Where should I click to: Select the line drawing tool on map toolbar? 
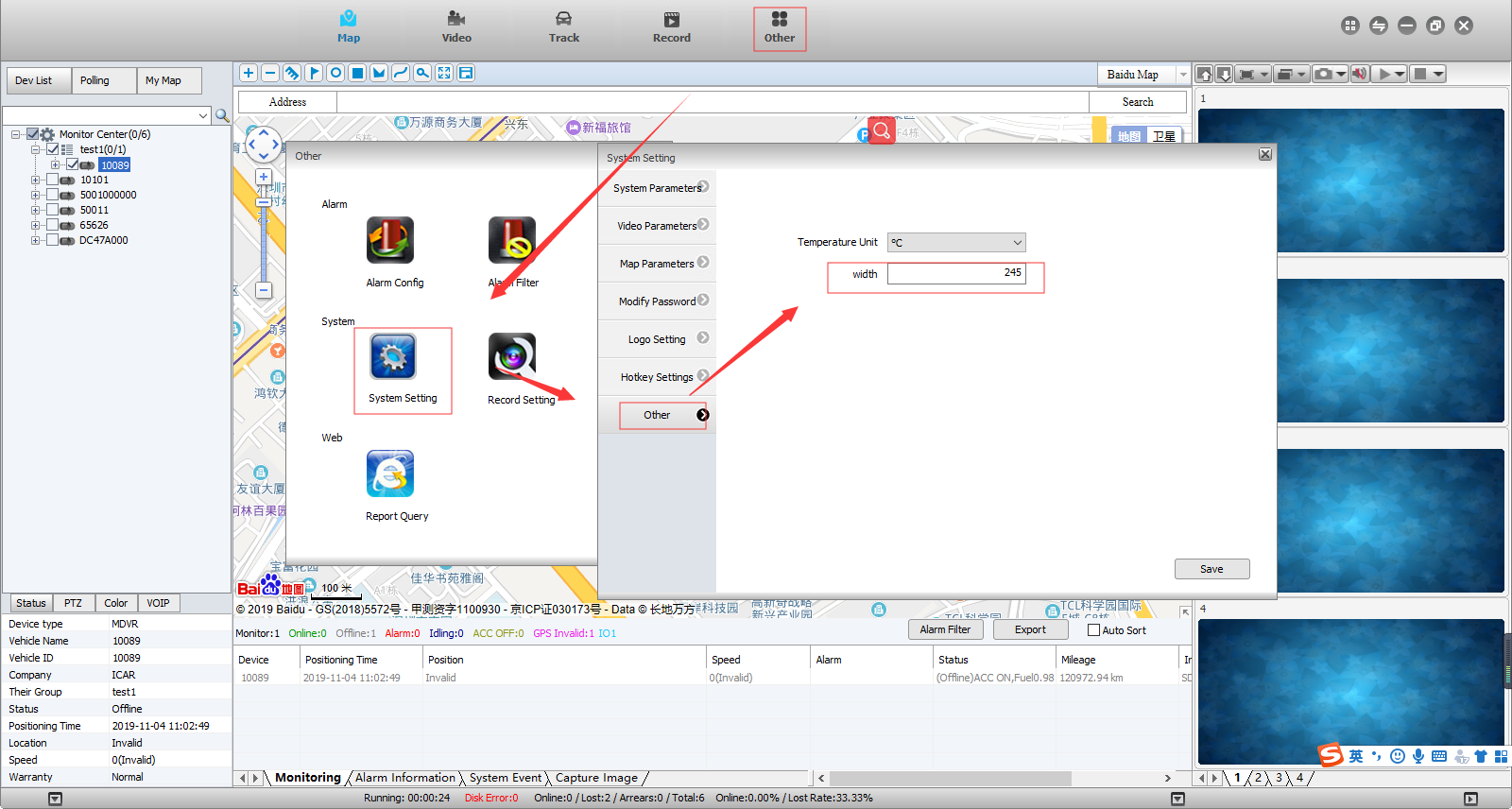401,73
